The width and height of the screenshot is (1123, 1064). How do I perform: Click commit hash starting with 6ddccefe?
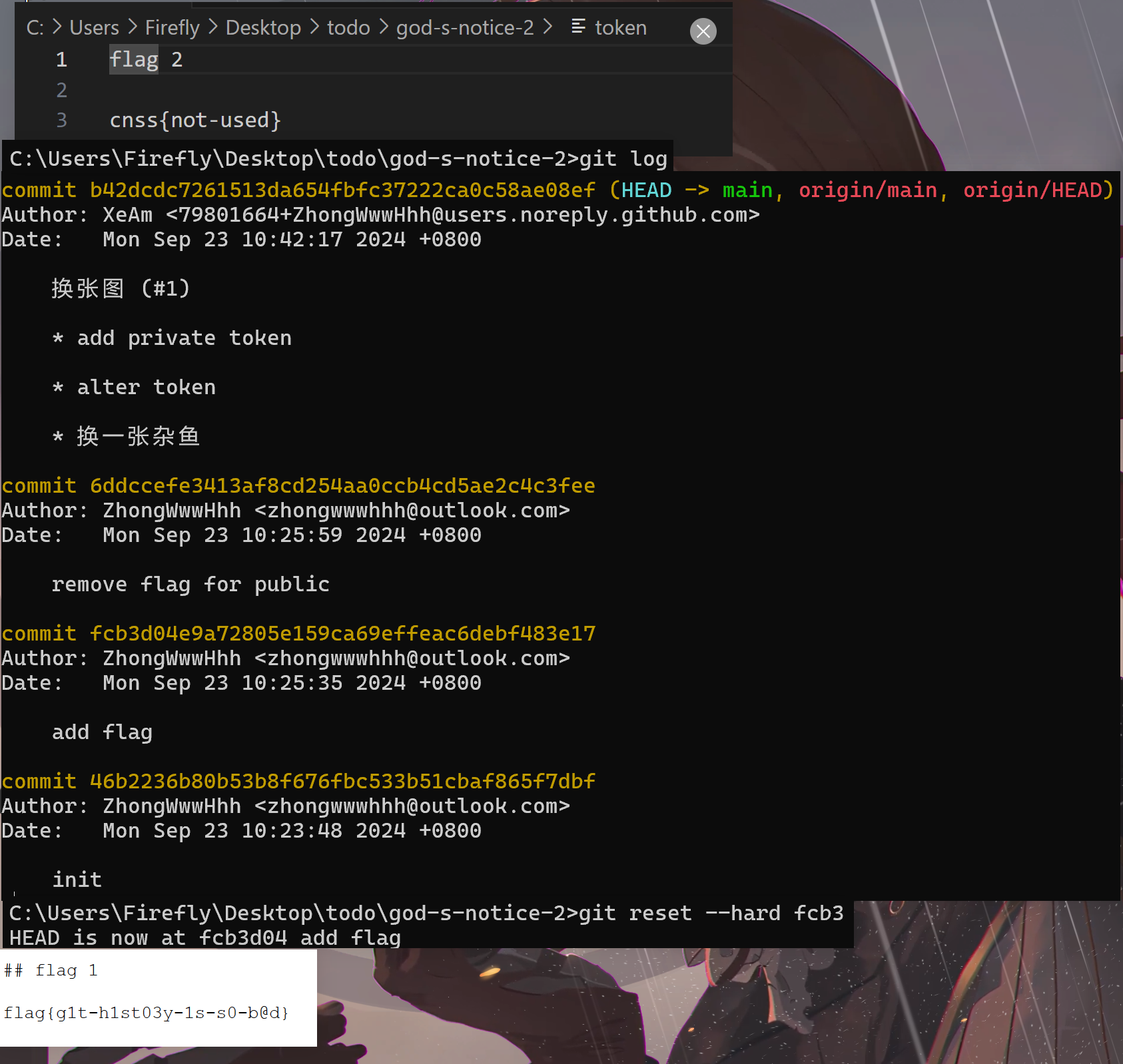point(342,486)
